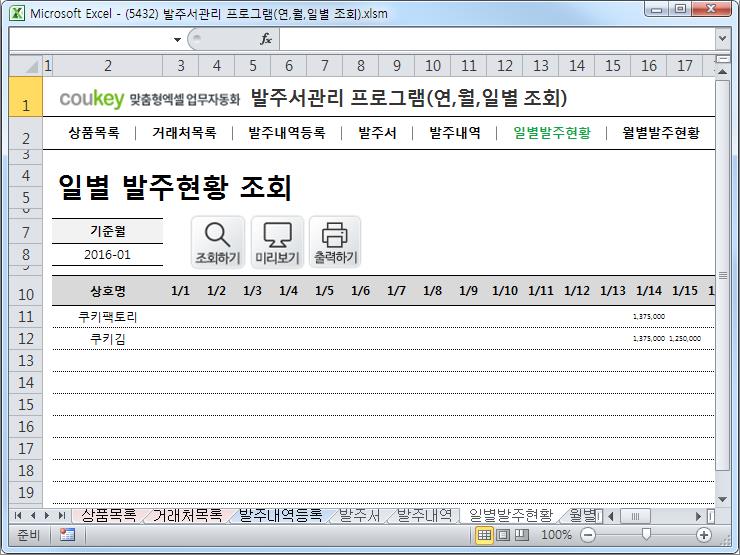The height and width of the screenshot is (555, 740).
Task: Go to last sheet tab navigation arrow
Action: [61, 515]
